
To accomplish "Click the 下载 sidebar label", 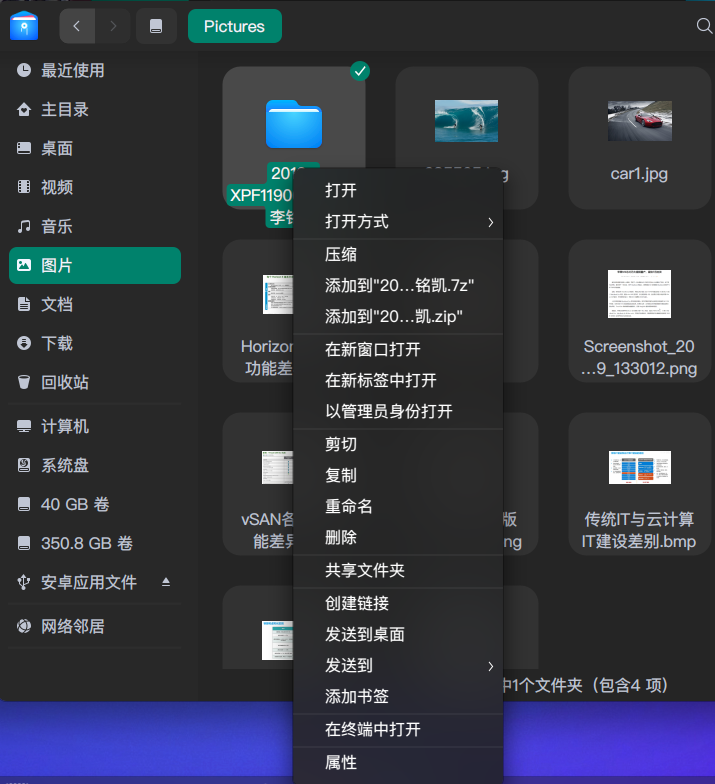I will [57, 344].
